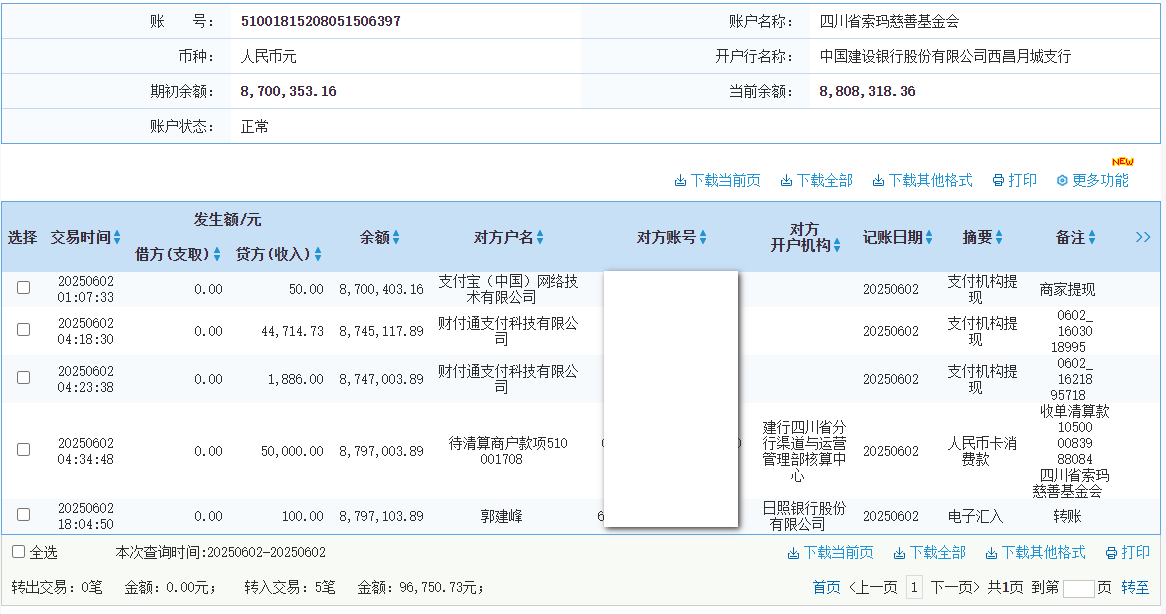1166x614 pixels.
Task: Click bottom 下载全部 link
Action: (937, 553)
